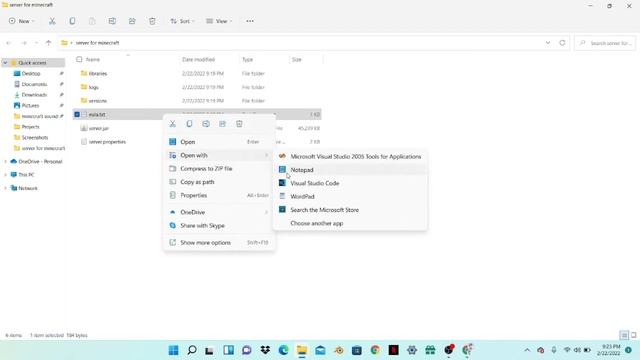Open the taskbar clock and date
The width and height of the screenshot is (640, 360).
coord(609,350)
